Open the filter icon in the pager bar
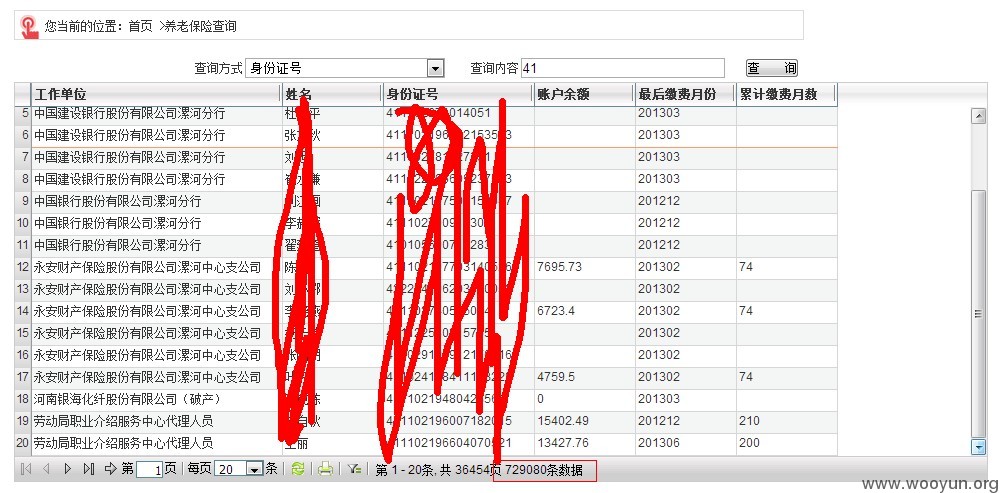Image resolution: width=1000 pixels, height=493 pixels. point(355,469)
